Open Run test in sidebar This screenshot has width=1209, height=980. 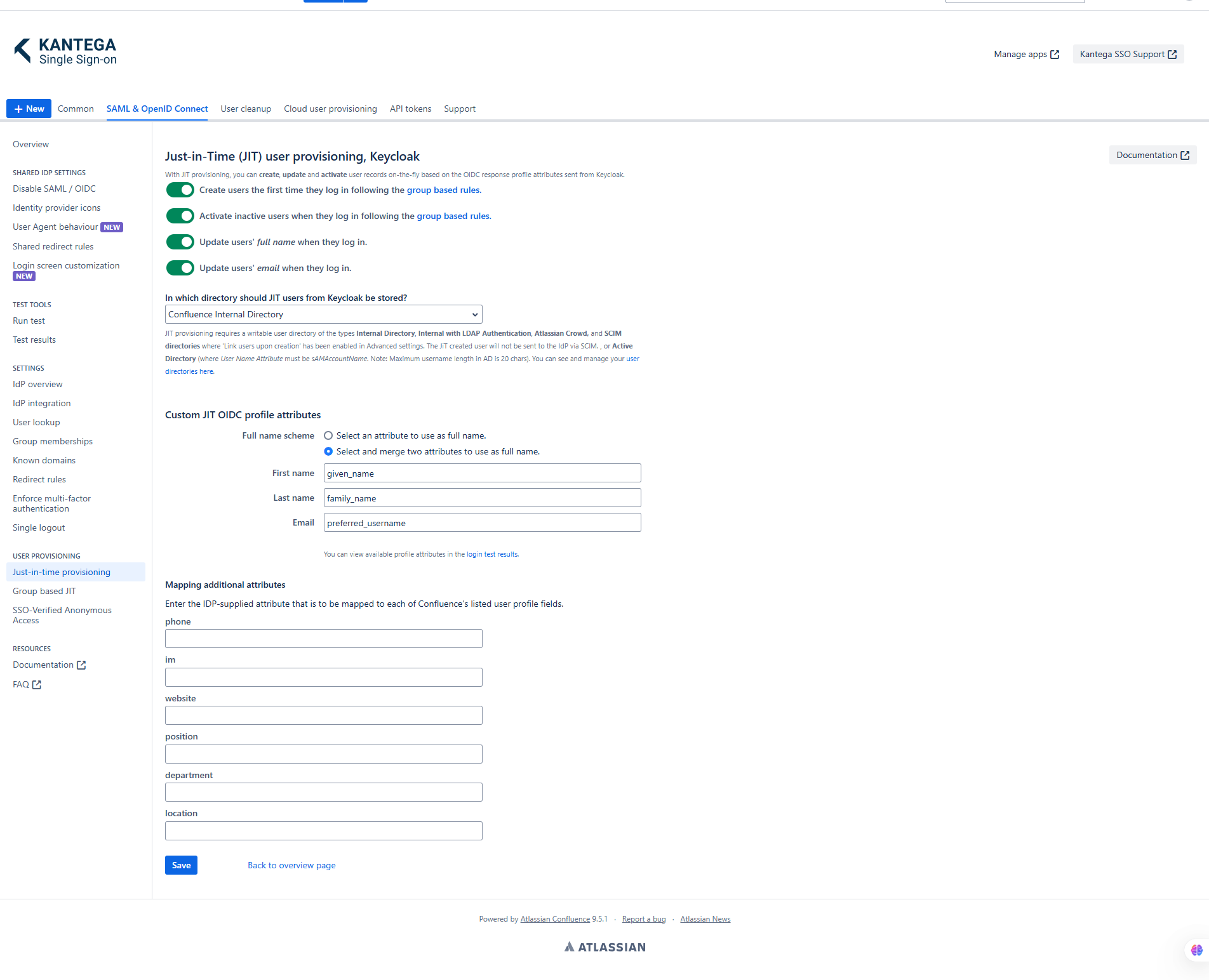(x=29, y=321)
